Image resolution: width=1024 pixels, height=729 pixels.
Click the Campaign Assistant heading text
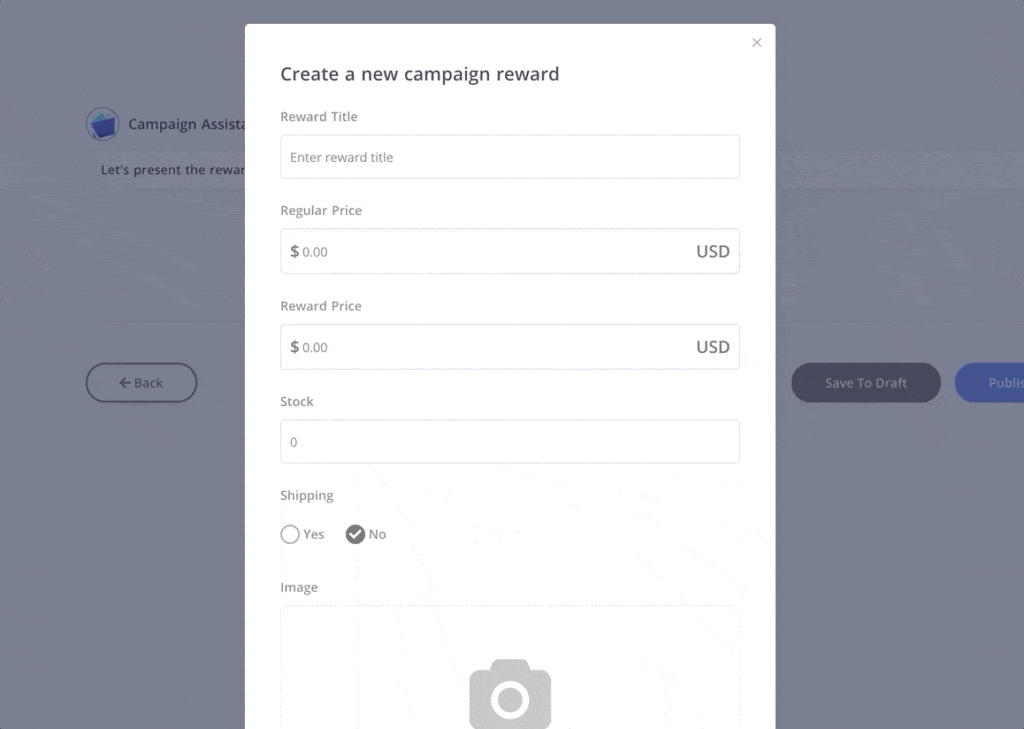[x=187, y=124]
